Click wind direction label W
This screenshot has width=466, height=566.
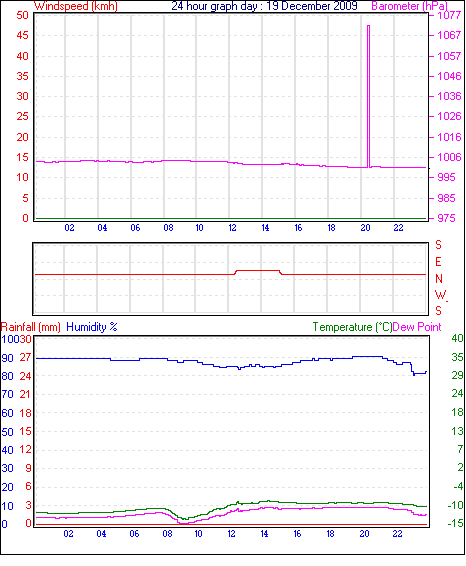pos(440,295)
